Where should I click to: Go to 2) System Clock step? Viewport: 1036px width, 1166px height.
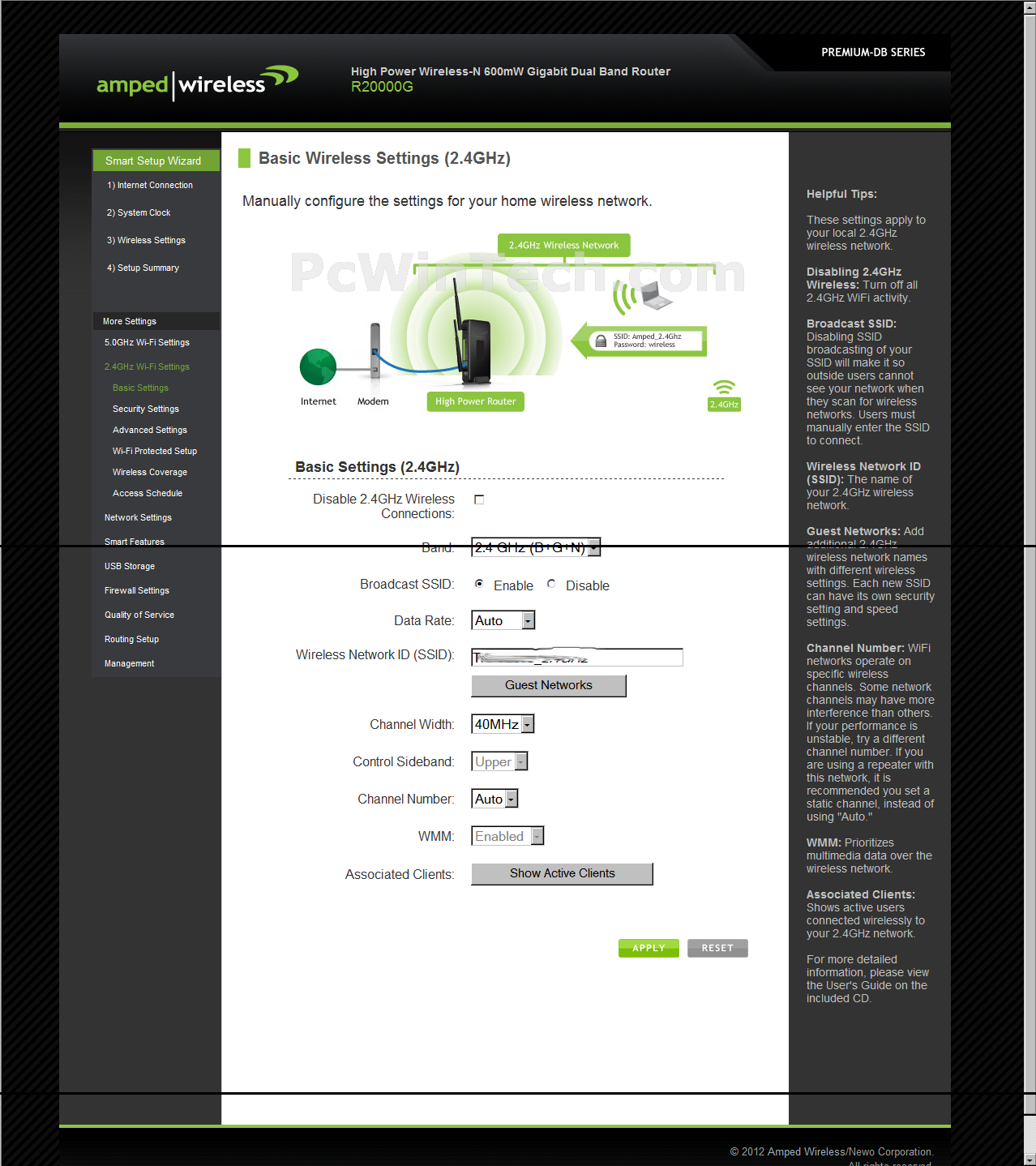139,212
